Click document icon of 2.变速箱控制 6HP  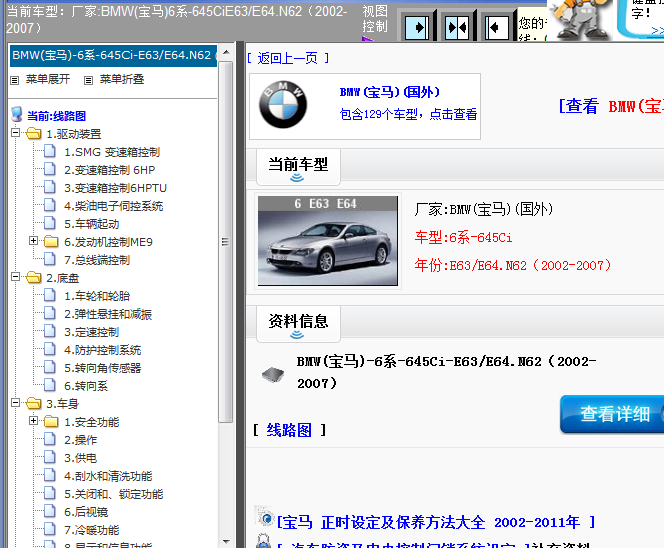tap(50, 169)
